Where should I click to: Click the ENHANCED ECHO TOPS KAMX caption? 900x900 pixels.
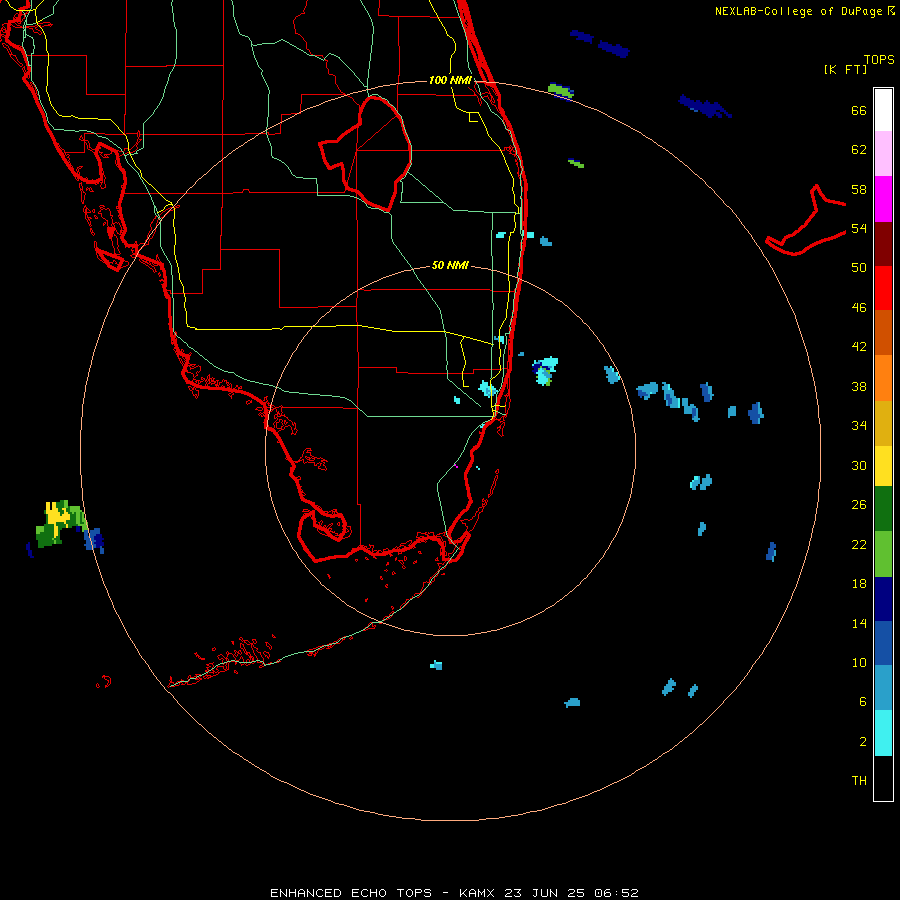[454, 893]
